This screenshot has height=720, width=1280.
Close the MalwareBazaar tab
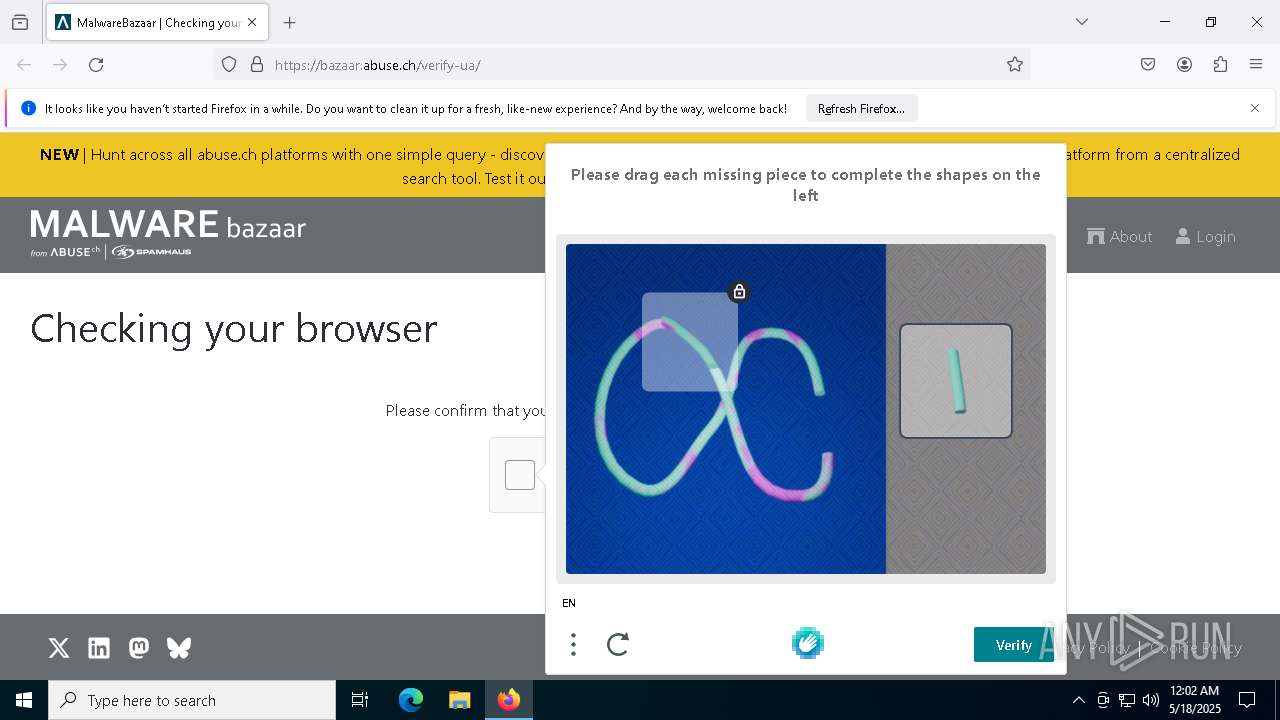[252, 22]
